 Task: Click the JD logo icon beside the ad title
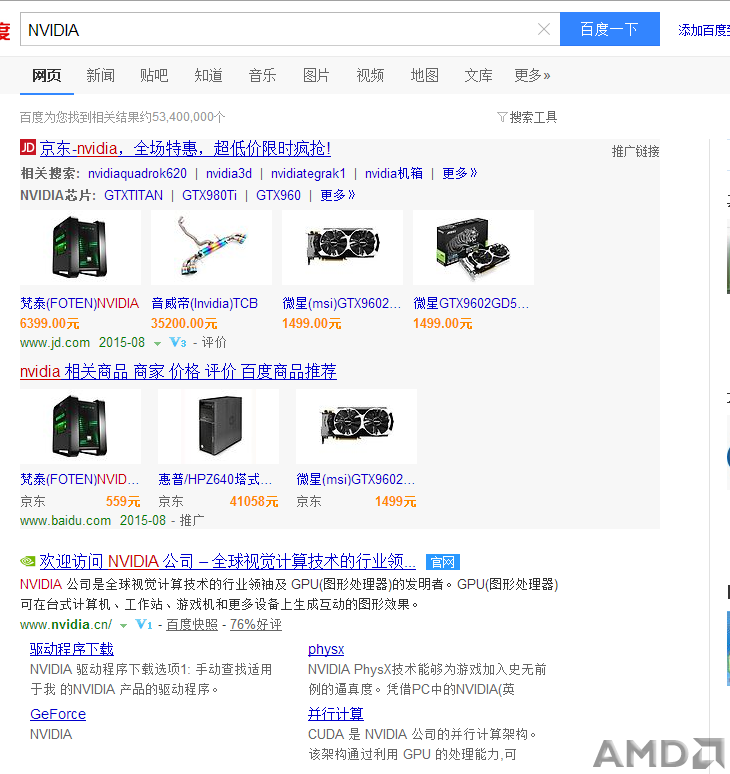(x=28, y=147)
